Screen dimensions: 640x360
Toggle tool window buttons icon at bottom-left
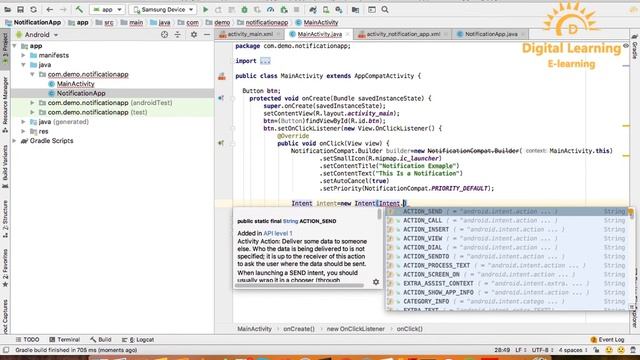(x=6, y=350)
